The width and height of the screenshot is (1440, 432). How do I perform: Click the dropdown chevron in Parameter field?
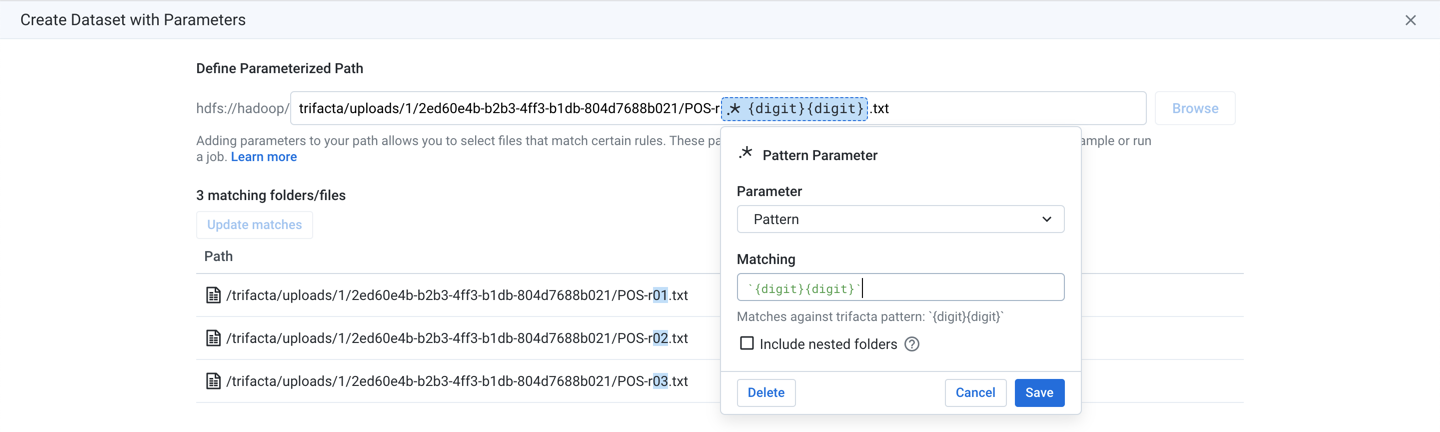[x=1046, y=219]
